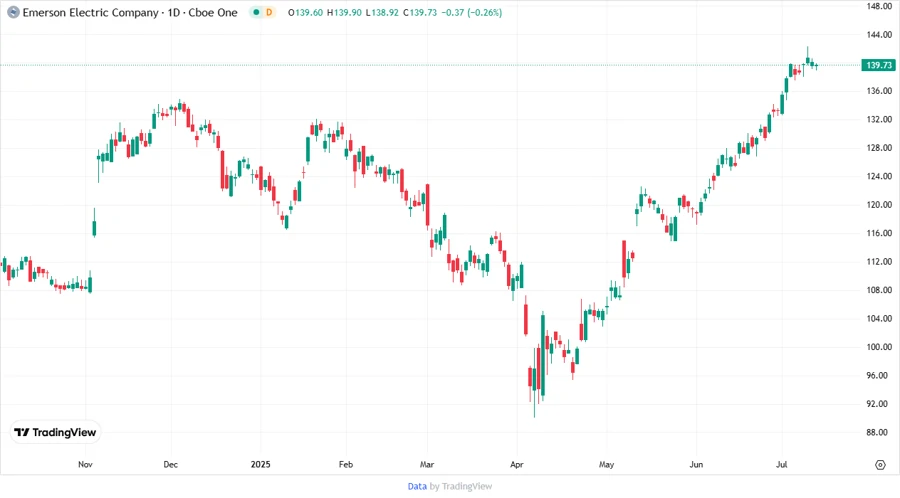Click the Emerson Electric company logo icon
This screenshot has width=900, height=498.
[13, 12]
